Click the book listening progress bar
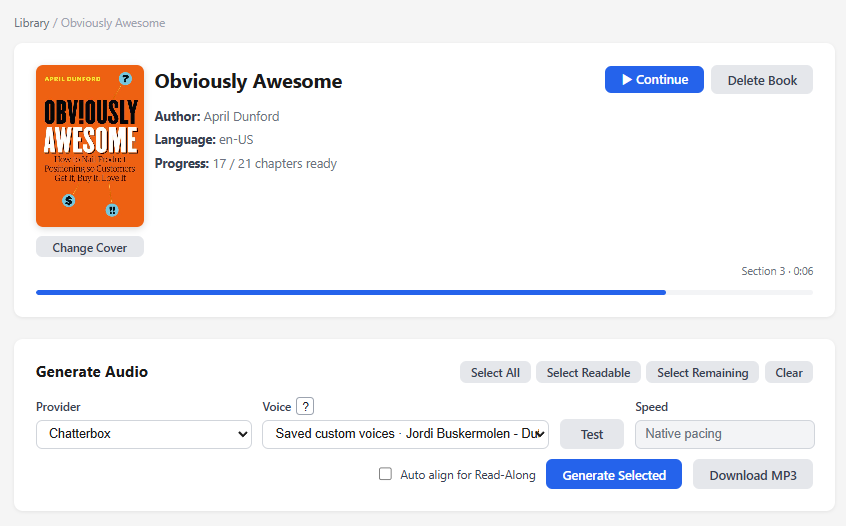The height and width of the screenshot is (526, 846). [424, 292]
